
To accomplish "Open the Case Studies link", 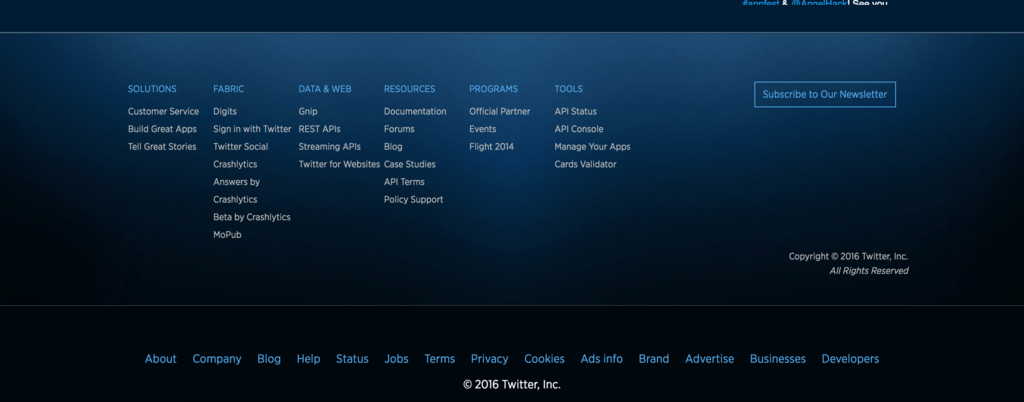I will [x=409, y=164].
